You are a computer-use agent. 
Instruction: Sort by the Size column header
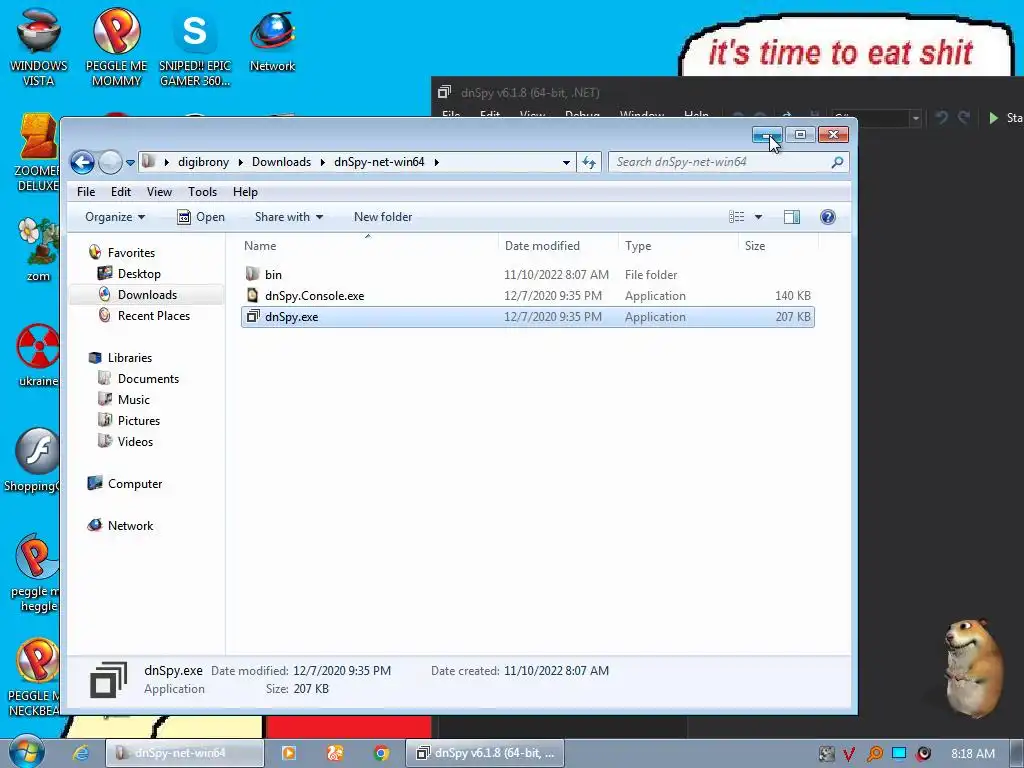[x=755, y=246]
